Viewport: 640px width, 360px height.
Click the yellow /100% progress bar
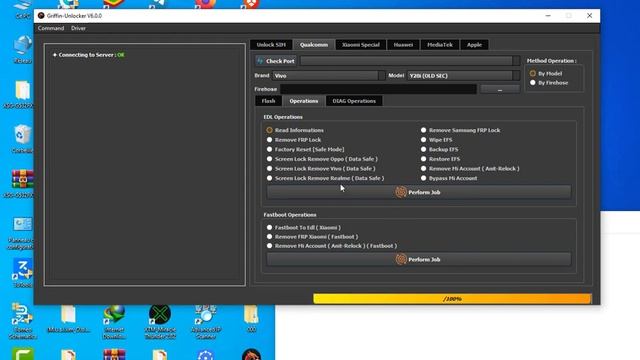(x=452, y=299)
